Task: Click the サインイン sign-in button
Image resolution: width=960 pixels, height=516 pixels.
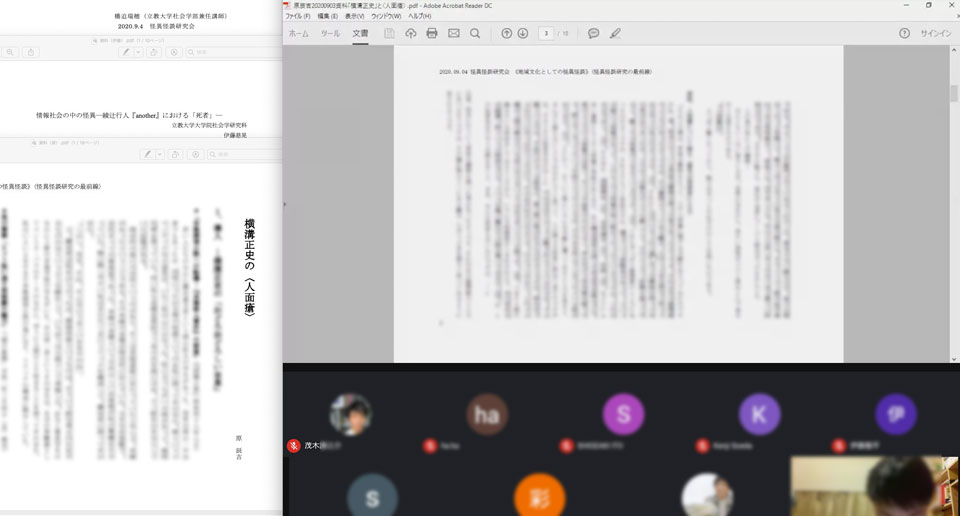Action: pyautogui.click(x=936, y=33)
